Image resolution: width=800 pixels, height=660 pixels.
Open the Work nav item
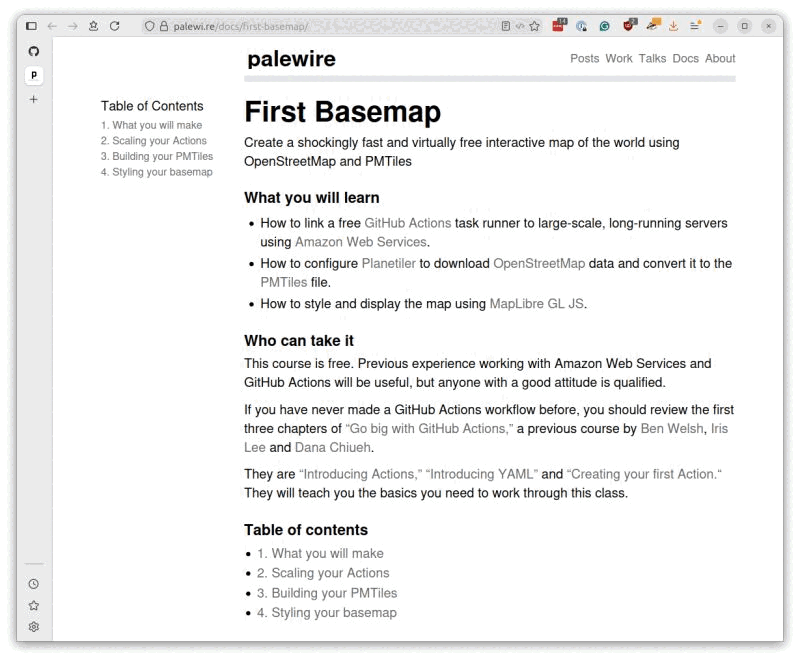click(619, 59)
